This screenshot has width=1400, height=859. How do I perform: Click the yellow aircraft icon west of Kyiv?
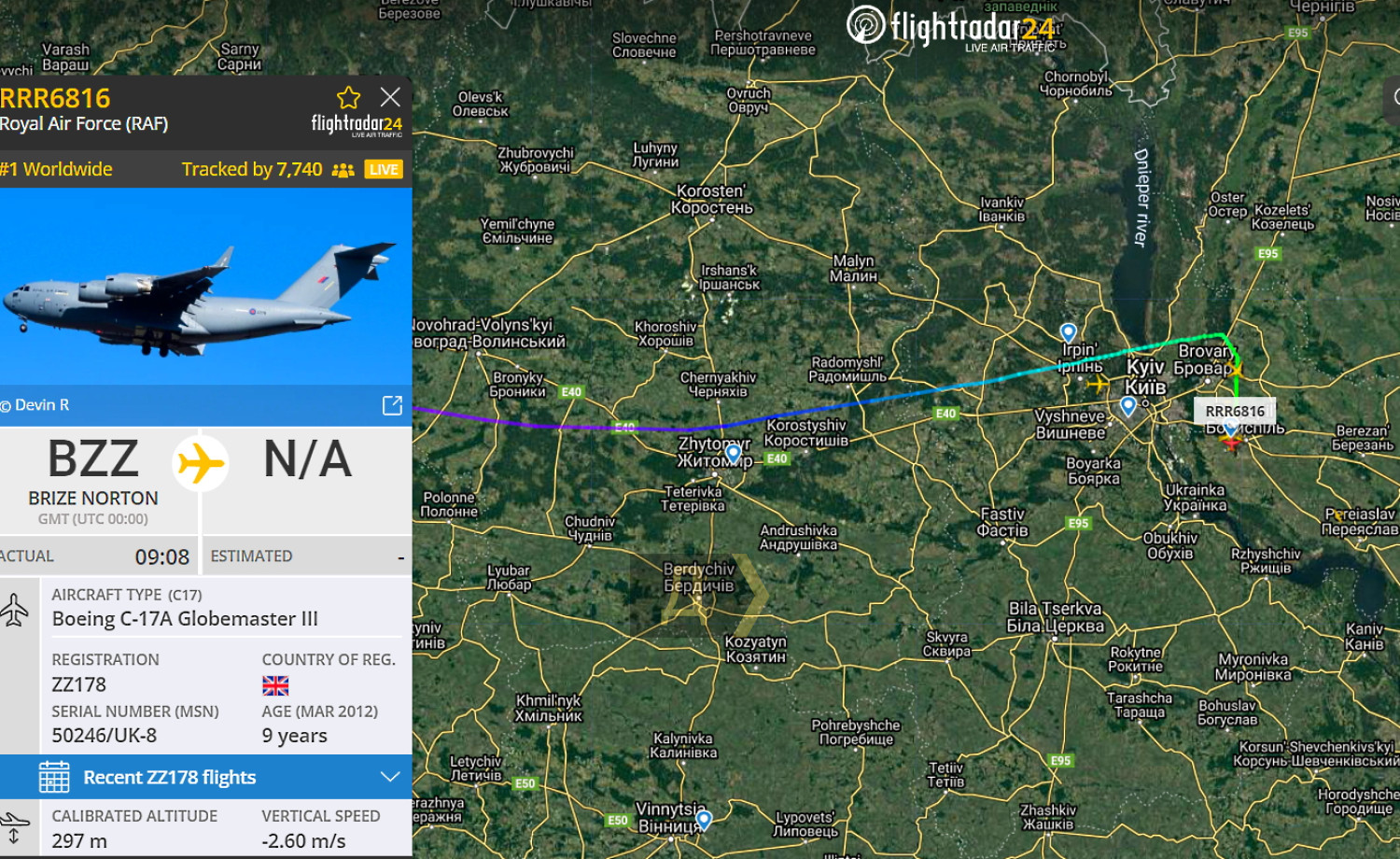click(1098, 383)
